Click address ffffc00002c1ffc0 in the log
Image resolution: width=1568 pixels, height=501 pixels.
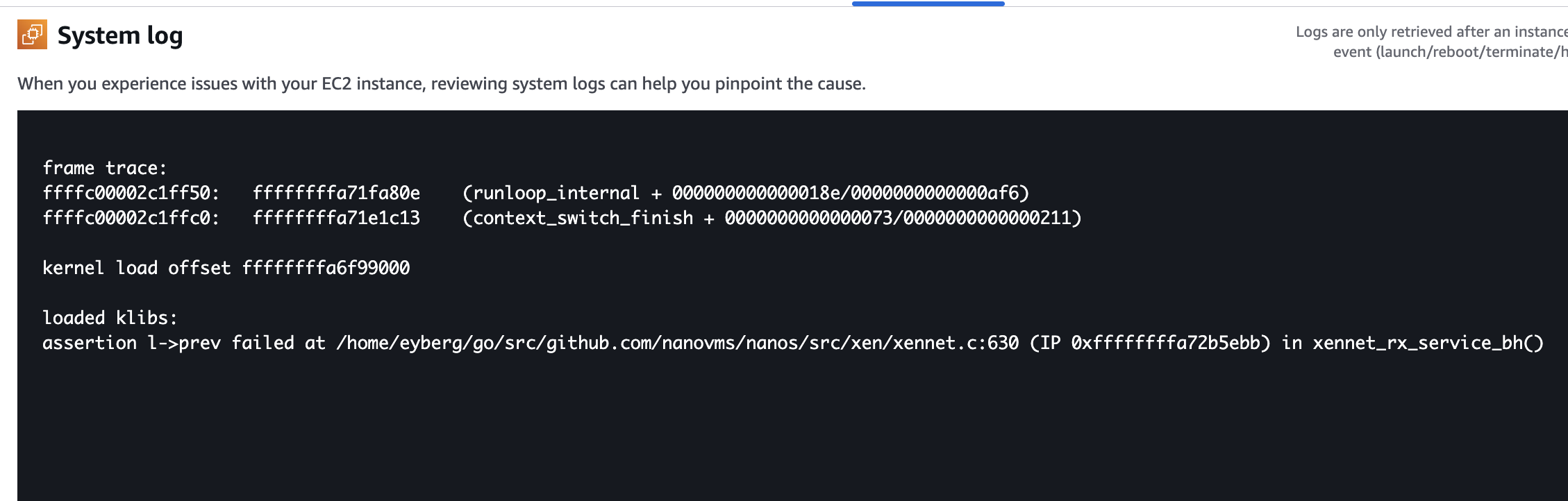click(x=131, y=218)
